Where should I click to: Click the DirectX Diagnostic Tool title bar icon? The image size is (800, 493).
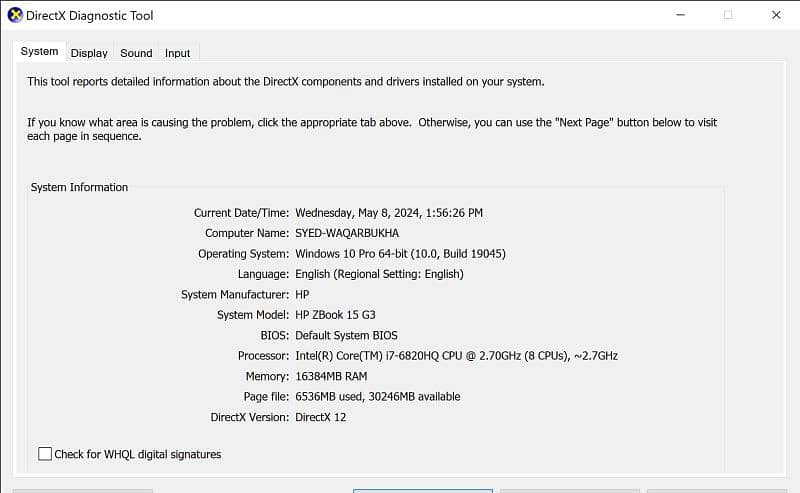pyautogui.click(x=14, y=15)
